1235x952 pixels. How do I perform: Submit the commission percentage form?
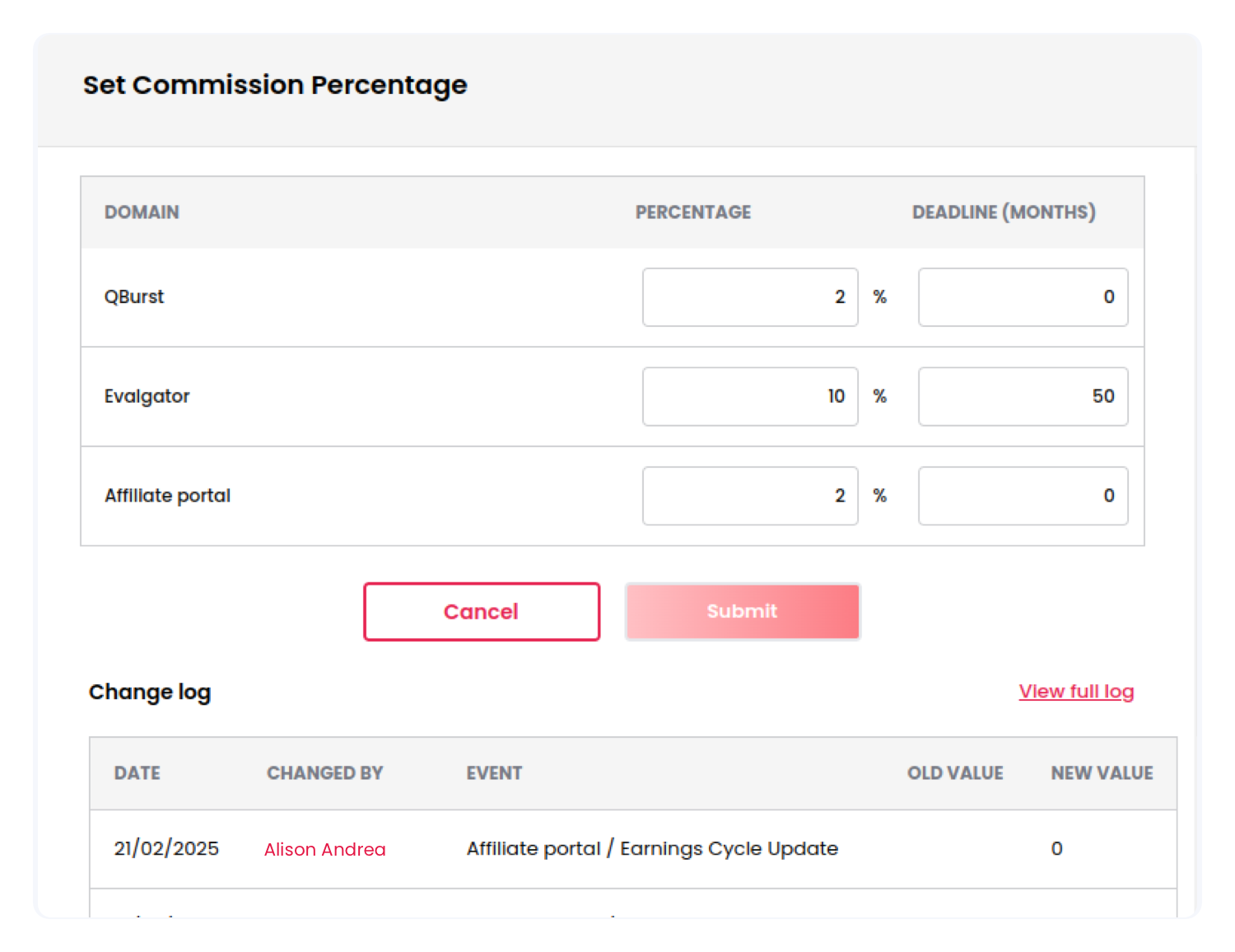(742, 611)
